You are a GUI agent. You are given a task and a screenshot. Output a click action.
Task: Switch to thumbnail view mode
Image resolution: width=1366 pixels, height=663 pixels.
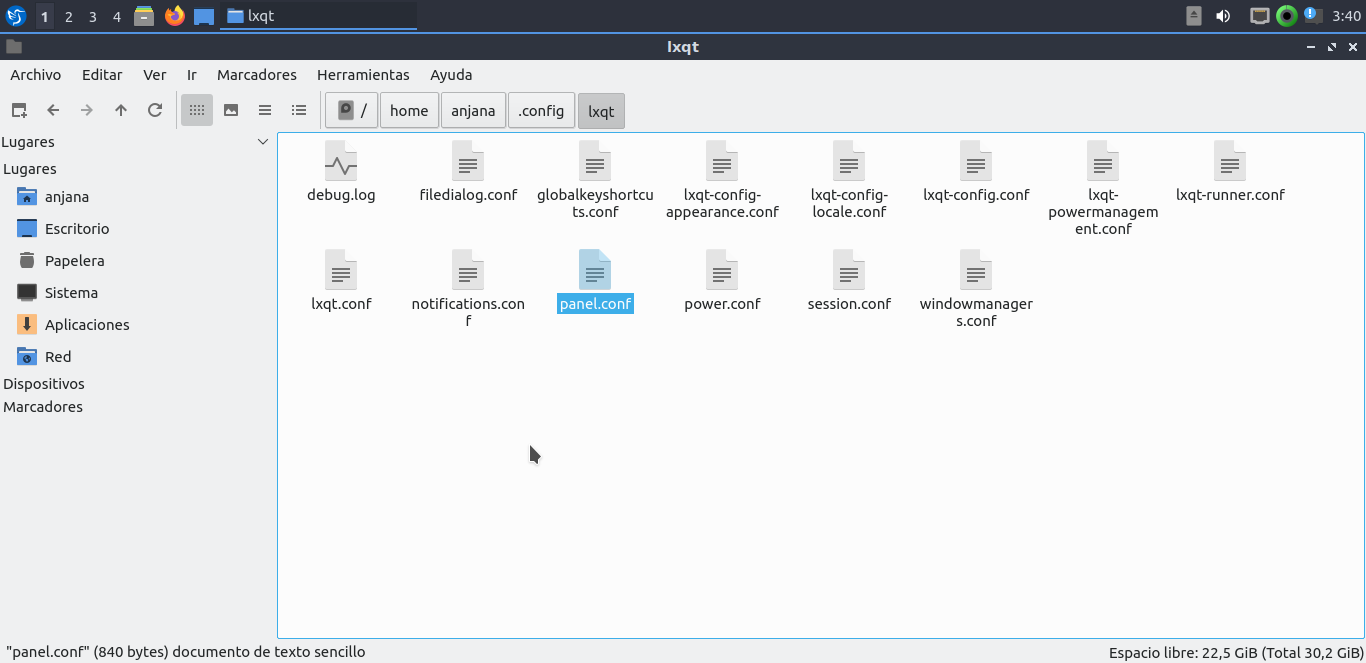[231, 110]
